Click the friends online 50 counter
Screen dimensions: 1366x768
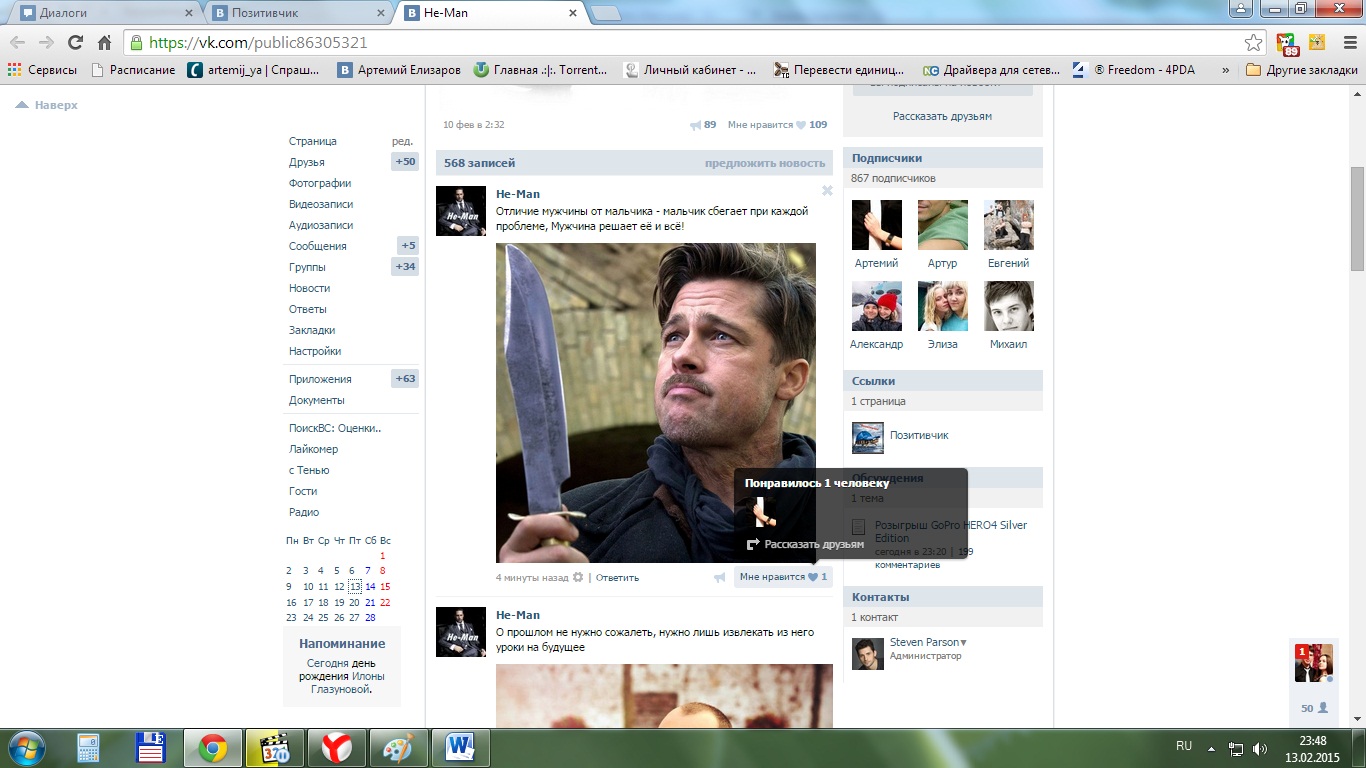point(1314,708)
